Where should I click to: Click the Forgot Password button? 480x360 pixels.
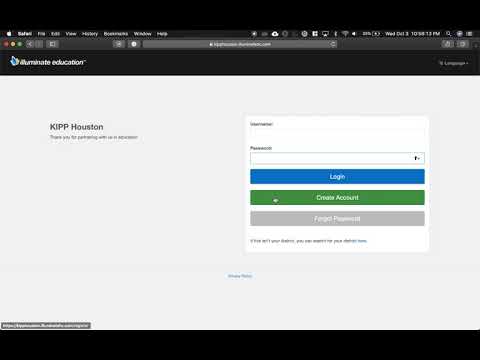[x=337, y=219]
